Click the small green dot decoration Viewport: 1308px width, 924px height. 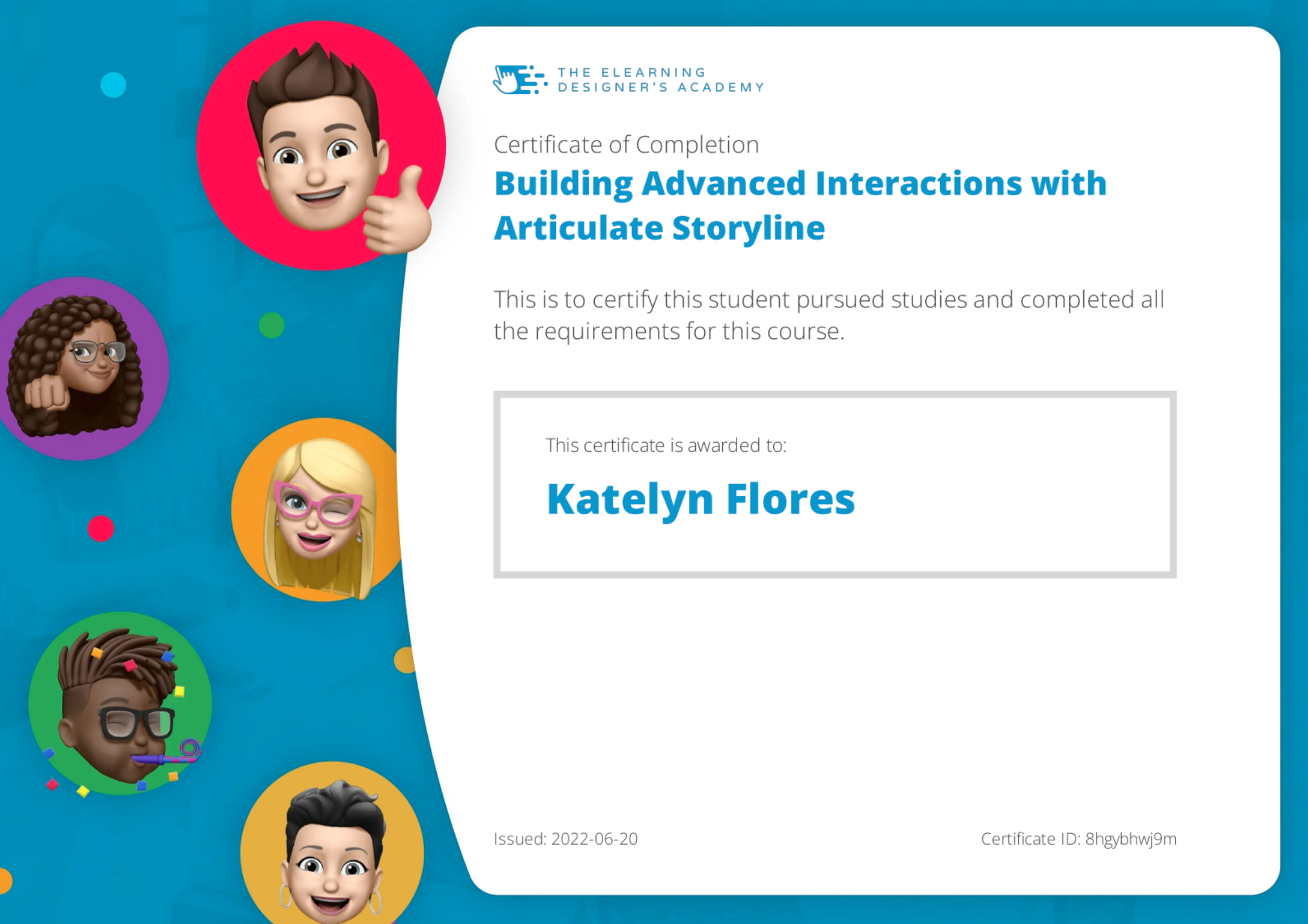271,325
